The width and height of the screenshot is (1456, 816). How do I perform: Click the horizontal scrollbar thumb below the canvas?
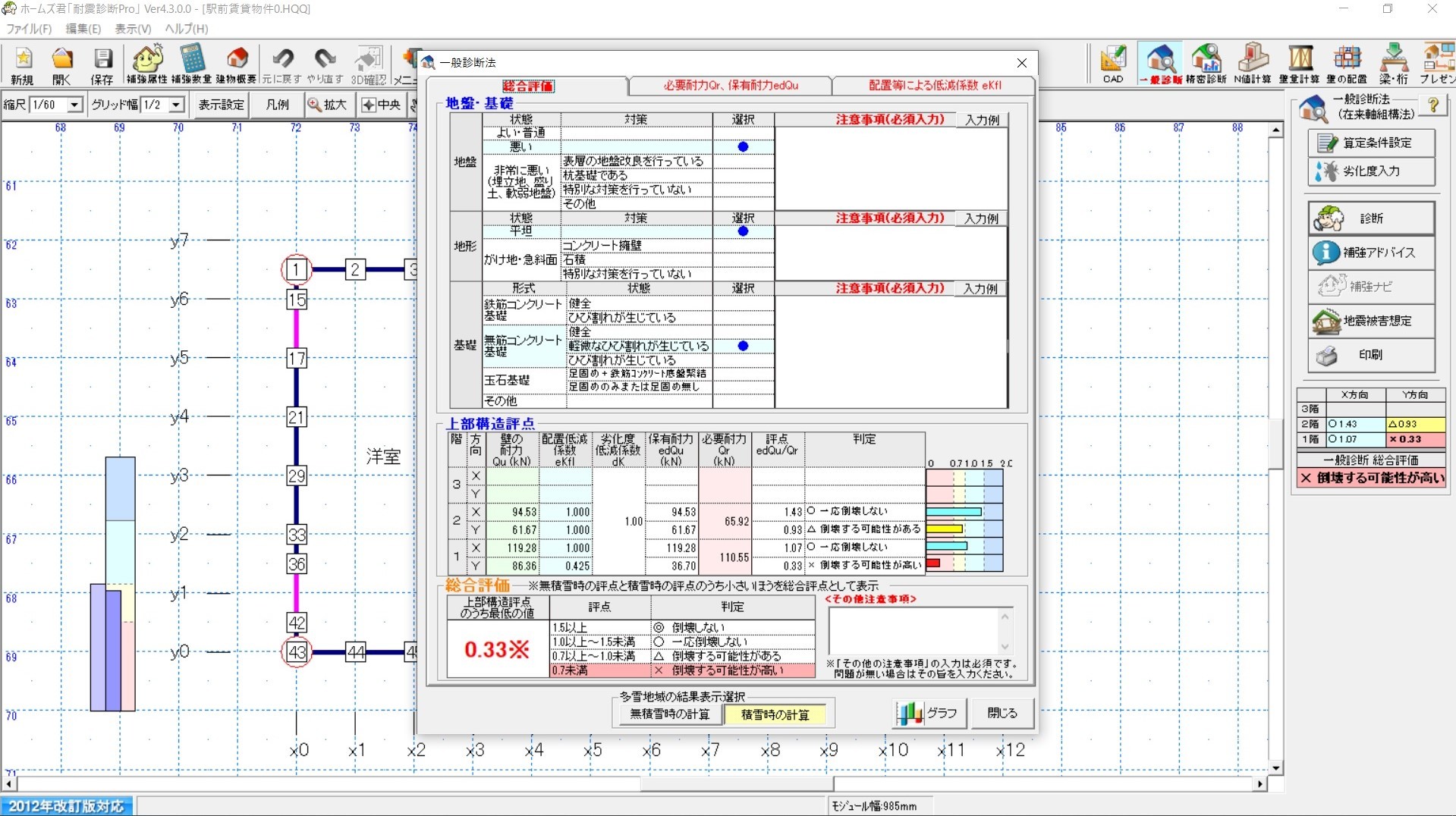pyautogui.click(x=736, y=783)
